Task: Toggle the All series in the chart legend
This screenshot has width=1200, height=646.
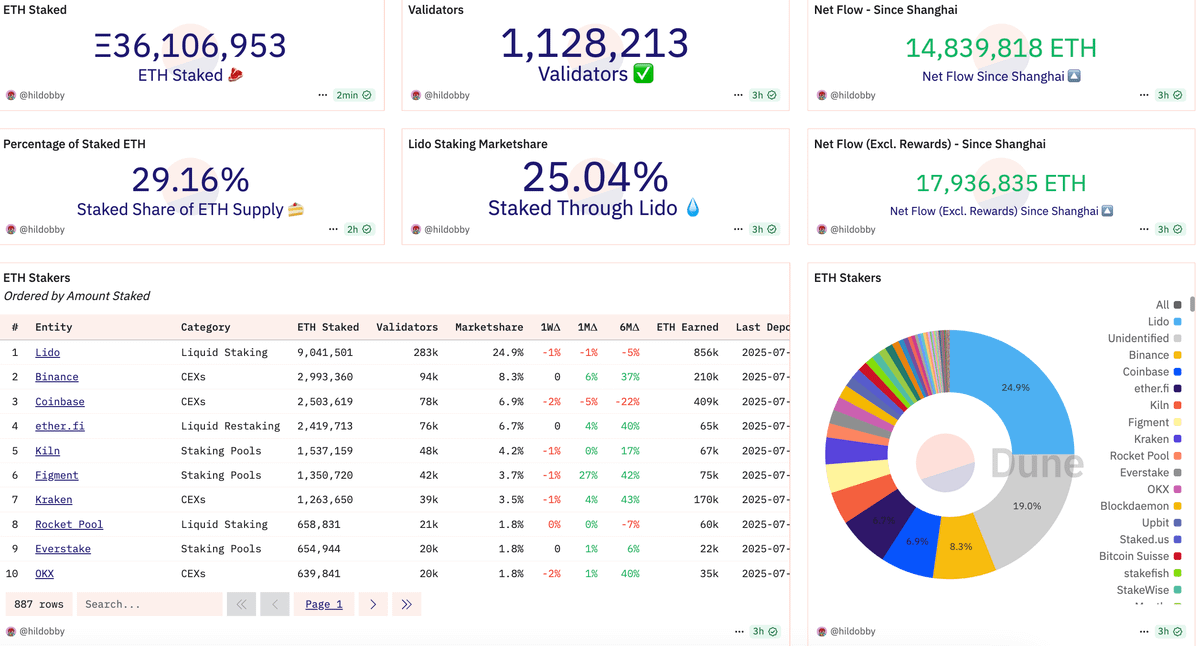Action: tap(1168, 305)
